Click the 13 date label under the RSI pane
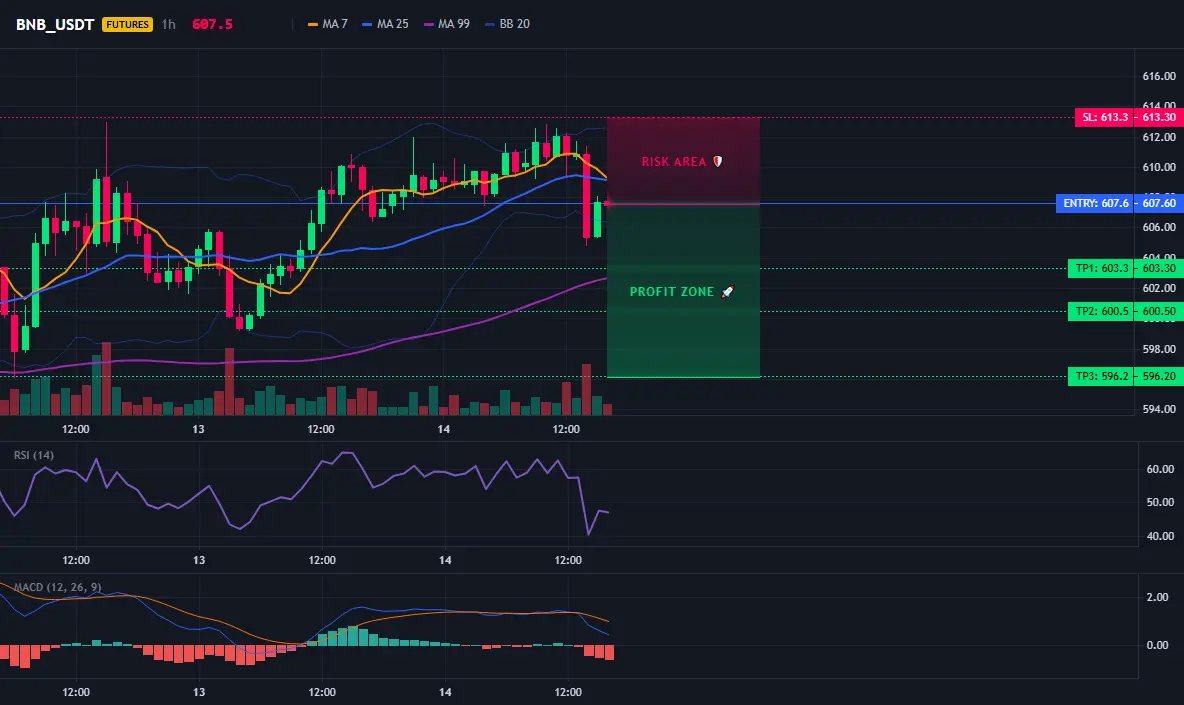Screen dimensions: 1184x705 [199, 560]
